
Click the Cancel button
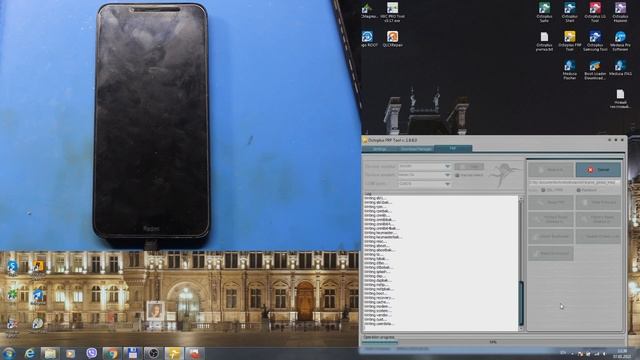click(x=598, y=170)
